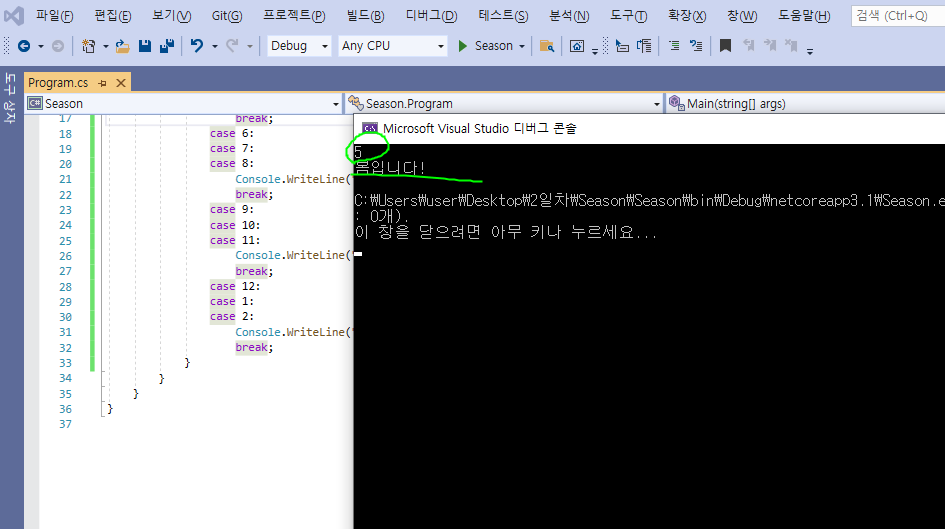
Task: Open the 확장(X) menu
Action: (687, 16)
